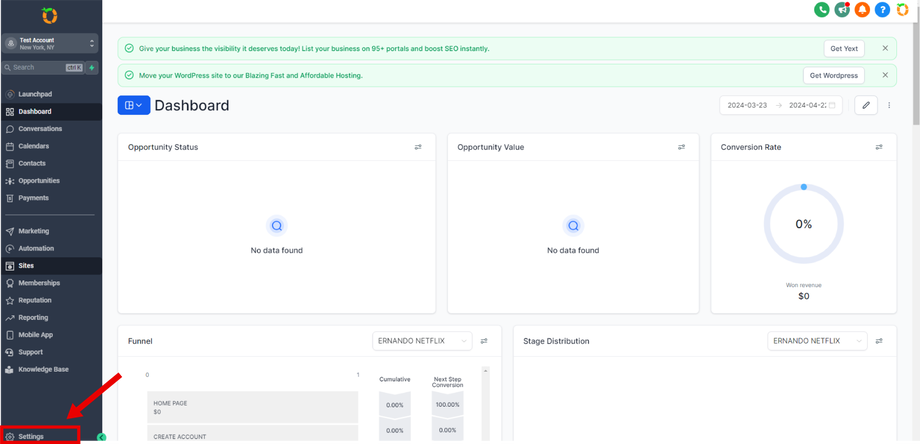The image size is (920, 444).
Task: Collapse the sidebar with the green arrow
Action: [x=101, y=437]
